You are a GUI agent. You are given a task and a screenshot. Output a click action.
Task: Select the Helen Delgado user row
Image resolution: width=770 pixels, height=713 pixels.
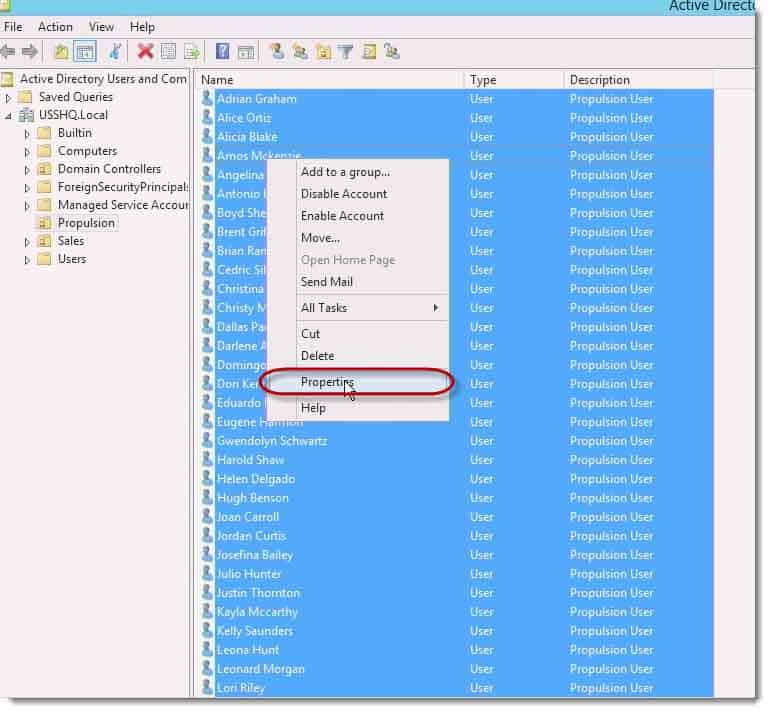457,479
